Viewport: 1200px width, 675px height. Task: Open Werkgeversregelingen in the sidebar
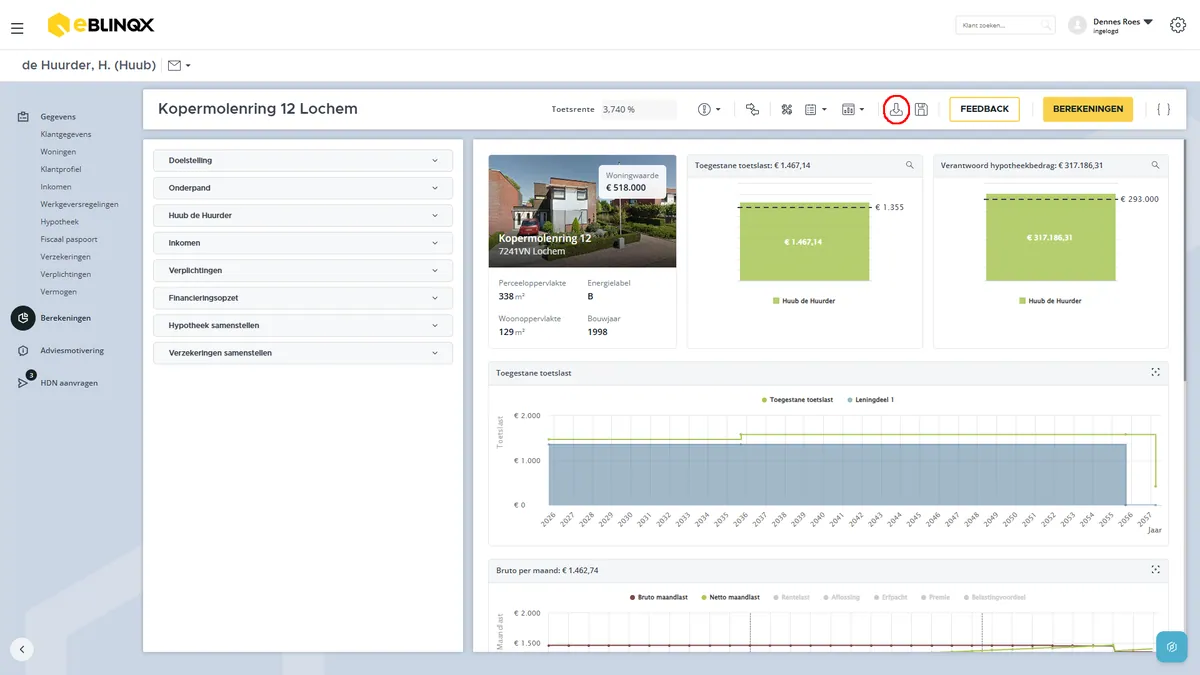[79, 205]
